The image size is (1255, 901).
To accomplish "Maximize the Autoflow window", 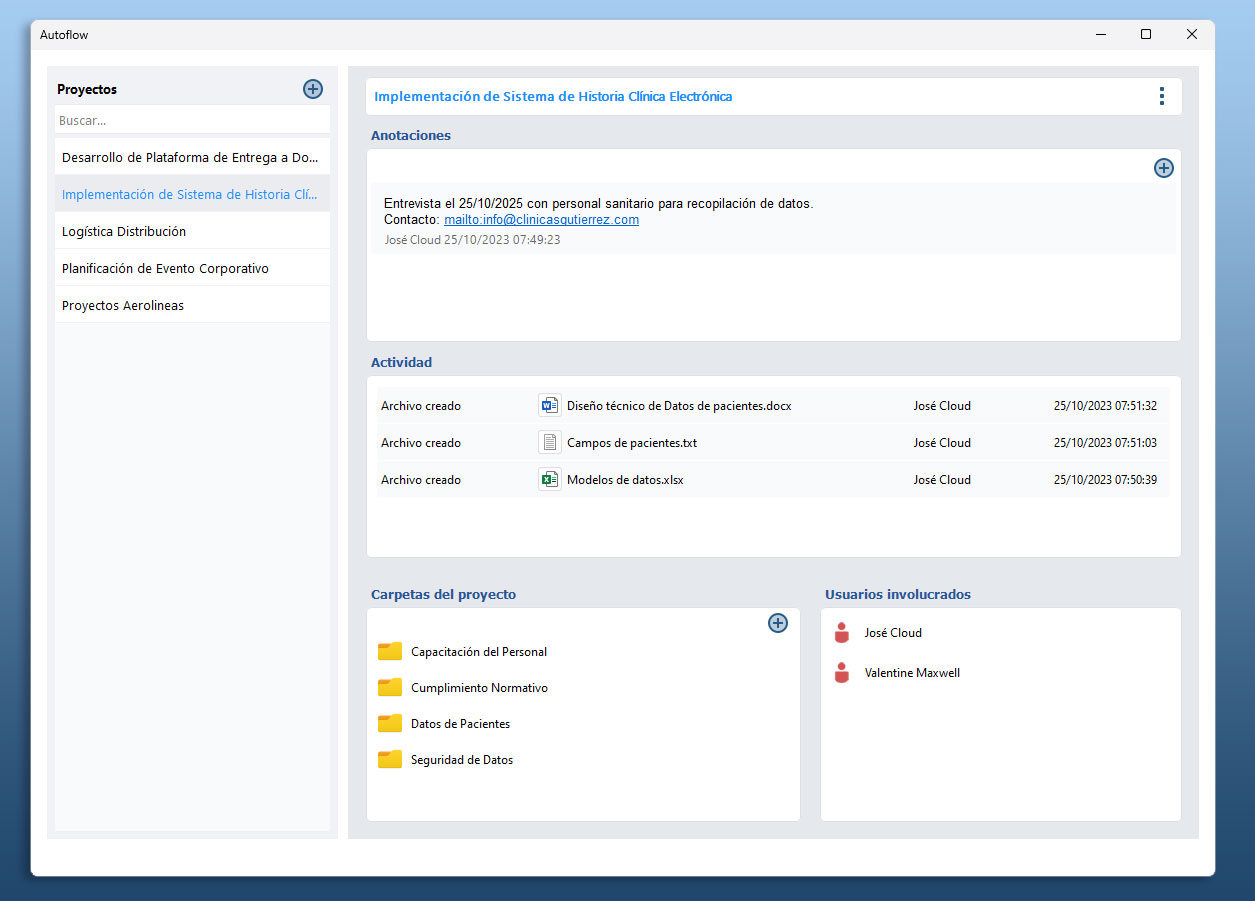I will pos(1146,34).
